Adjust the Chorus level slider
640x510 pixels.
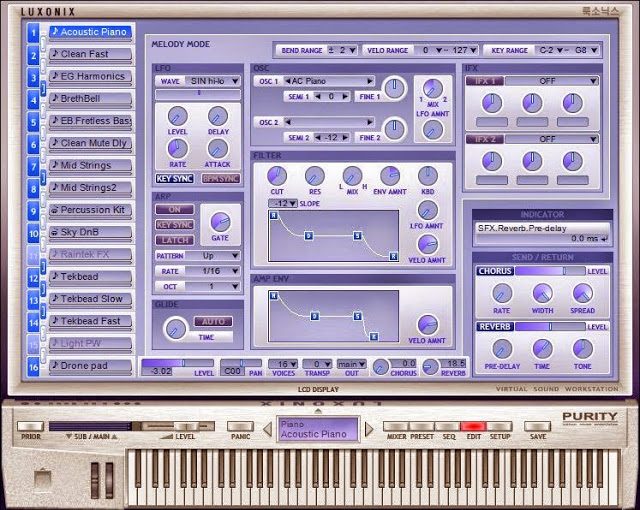pyautogui.click(x=550, y=271)
